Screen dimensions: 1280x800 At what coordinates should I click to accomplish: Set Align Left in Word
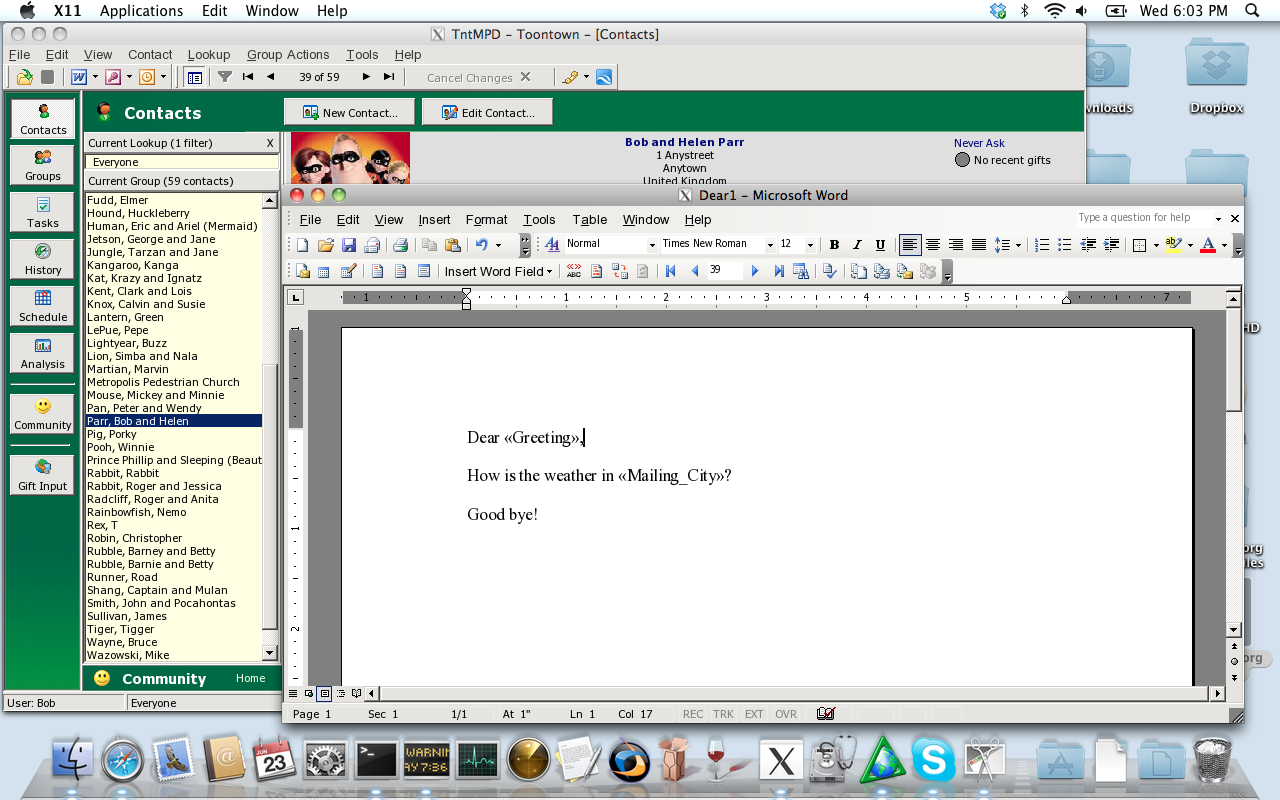coord(910,245)
